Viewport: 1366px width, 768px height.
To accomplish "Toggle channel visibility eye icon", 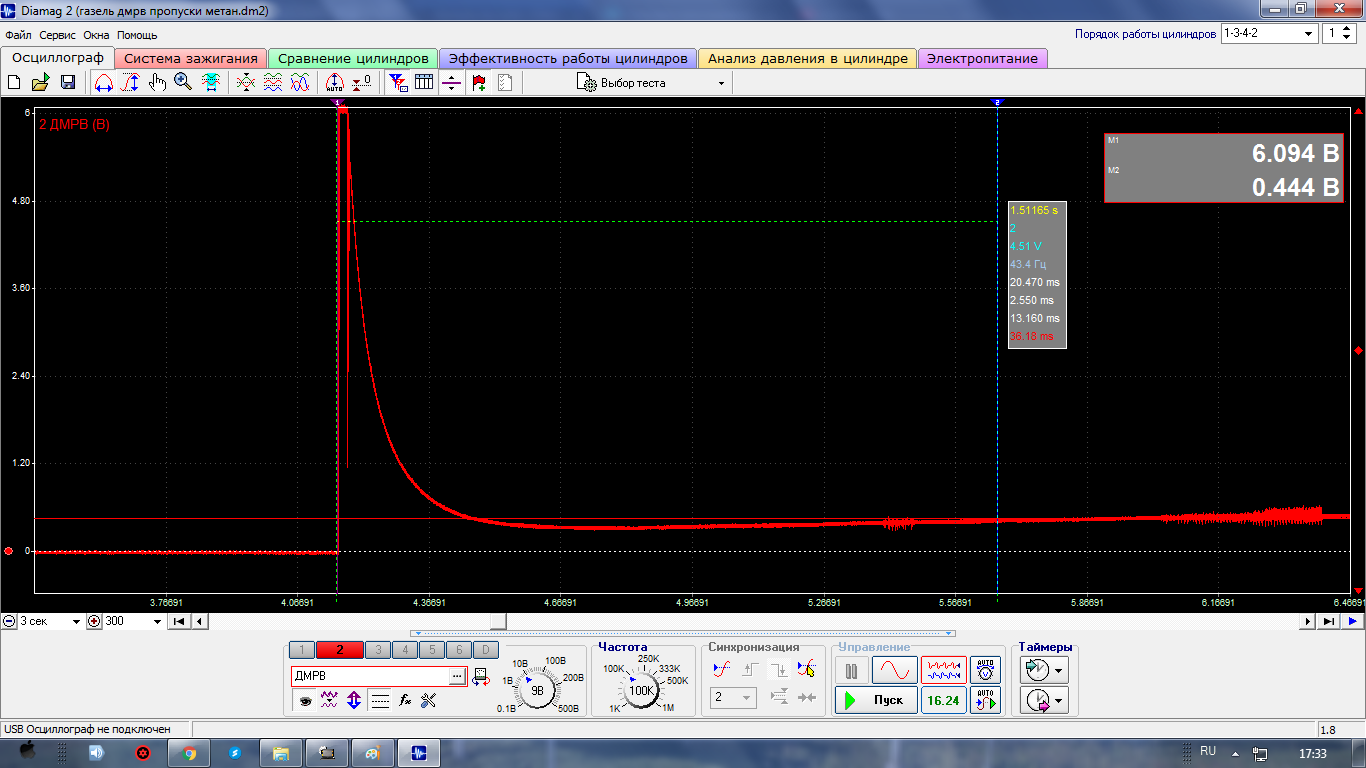I will pos(304,701).
